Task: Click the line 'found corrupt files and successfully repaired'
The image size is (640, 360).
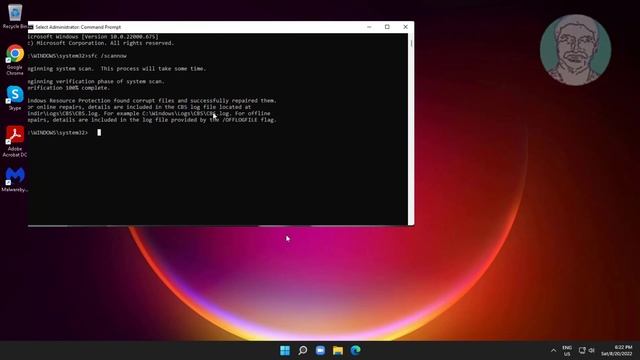Action: 152,100
